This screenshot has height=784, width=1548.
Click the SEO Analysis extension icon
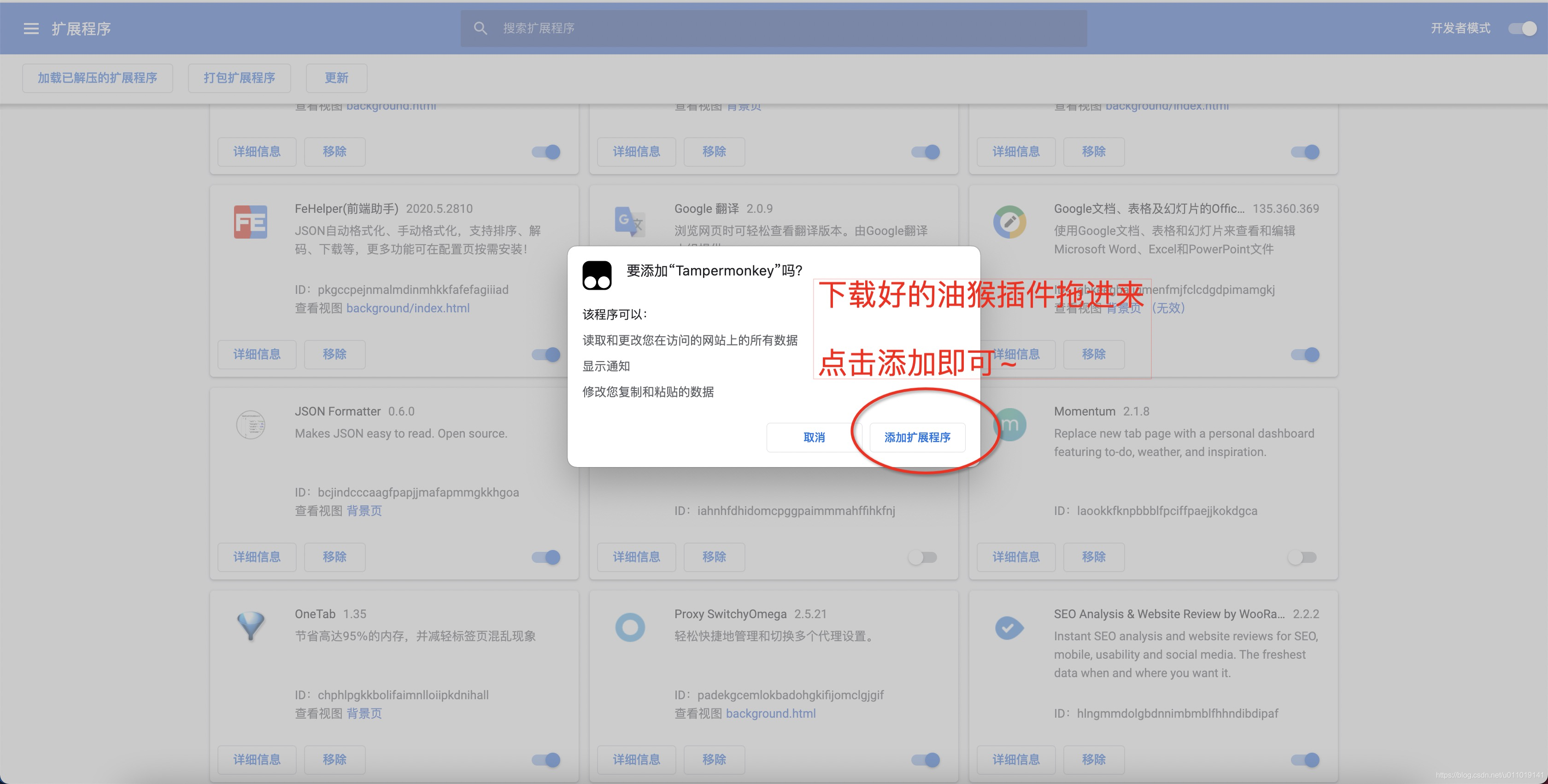[1009, 628]
